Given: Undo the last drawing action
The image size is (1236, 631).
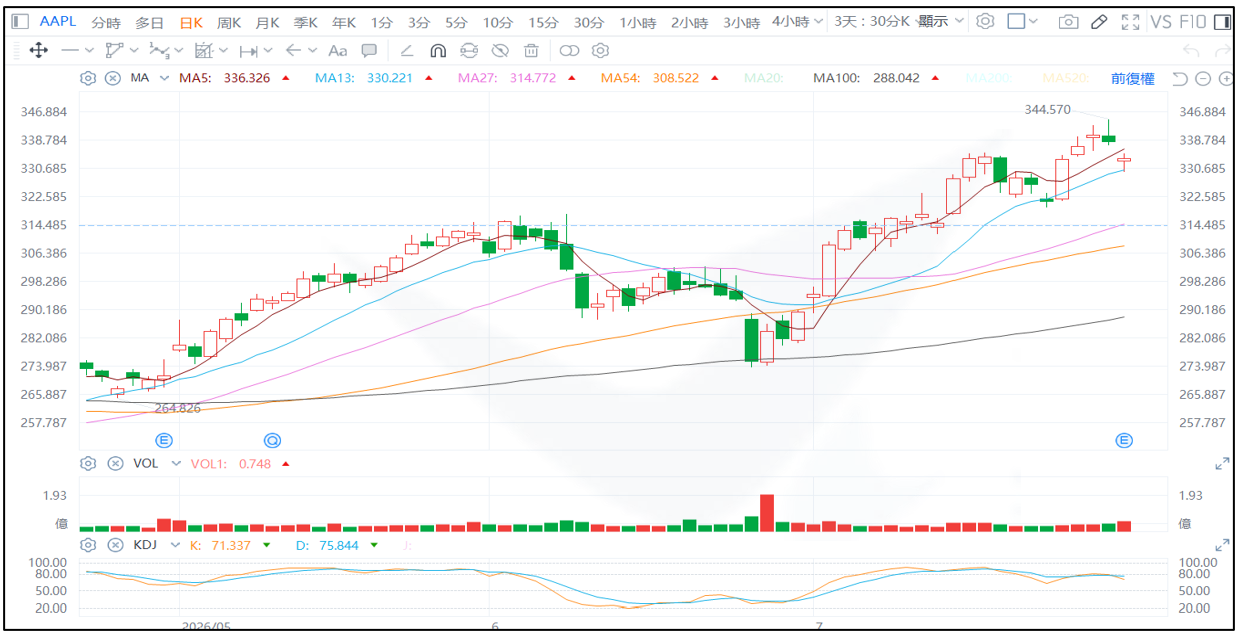Looking at the screenshot, I should (x=1190, y=50).
